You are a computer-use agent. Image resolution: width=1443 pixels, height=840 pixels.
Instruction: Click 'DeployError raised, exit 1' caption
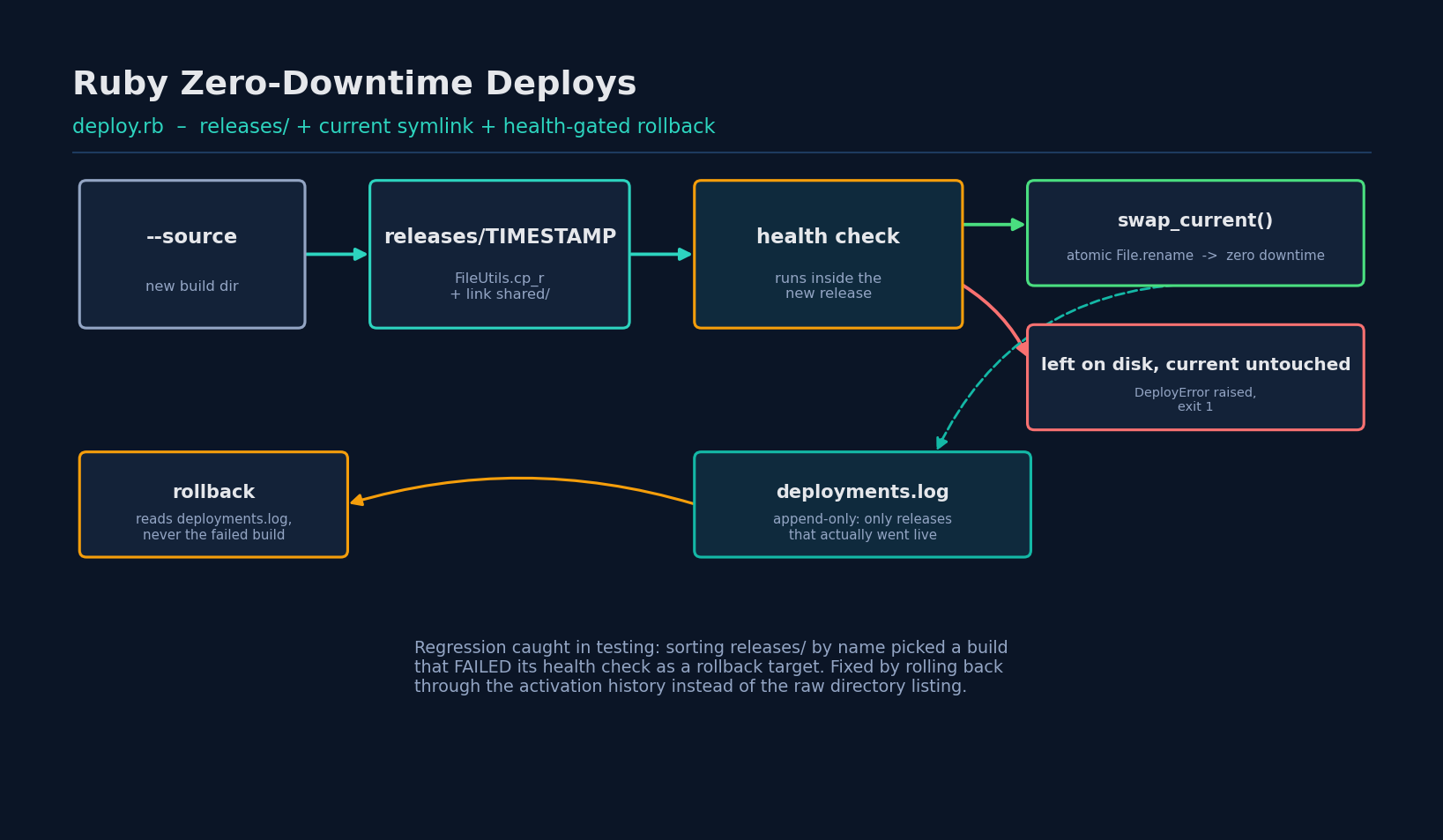[x=1195, y=399]
